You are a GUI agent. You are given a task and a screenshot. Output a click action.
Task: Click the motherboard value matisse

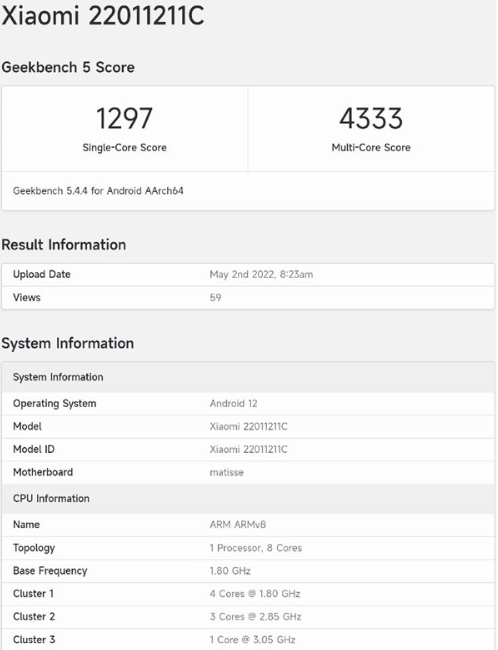[226, 472]
